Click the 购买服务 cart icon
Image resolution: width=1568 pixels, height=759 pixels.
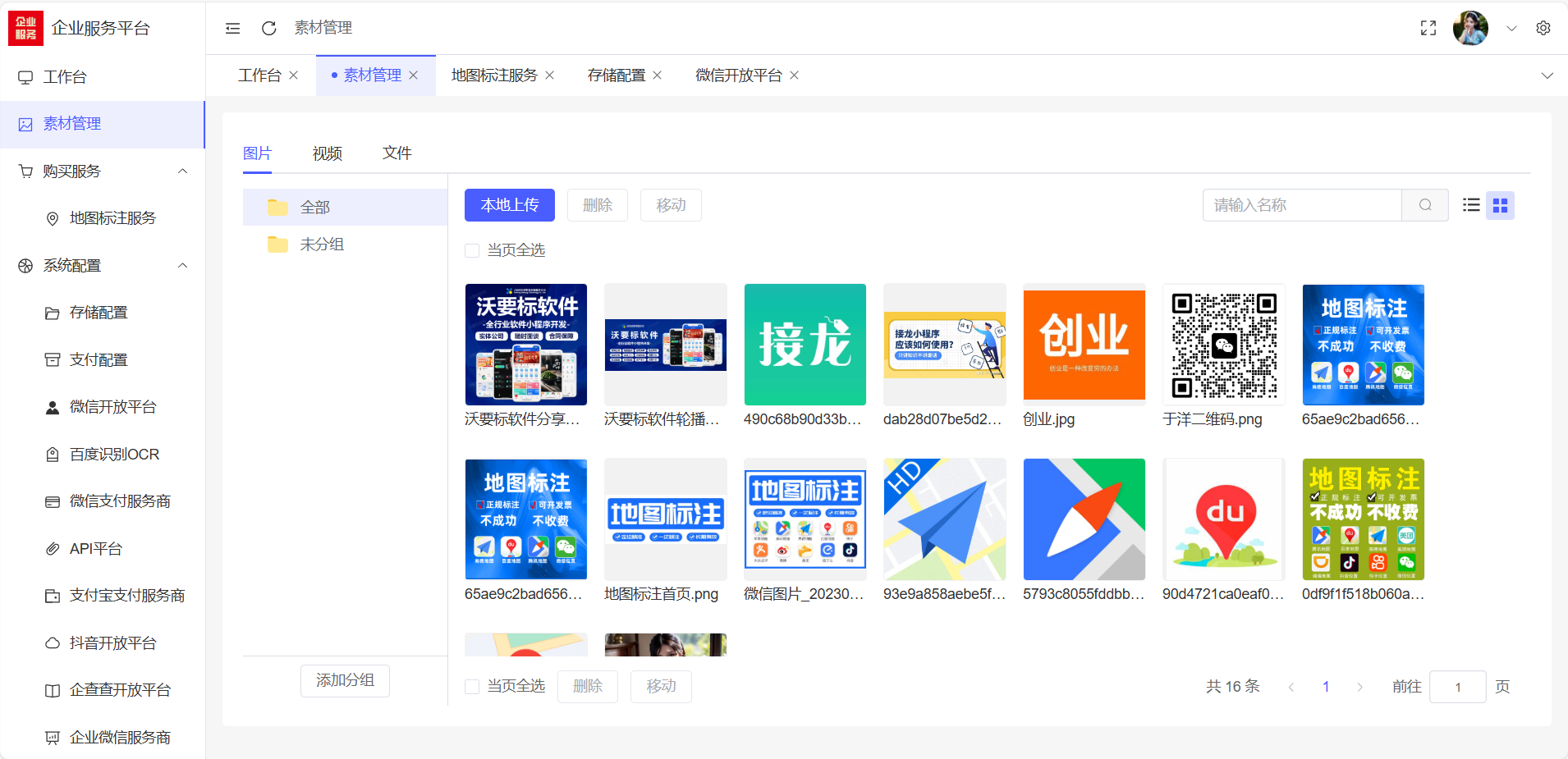(25, 171)
